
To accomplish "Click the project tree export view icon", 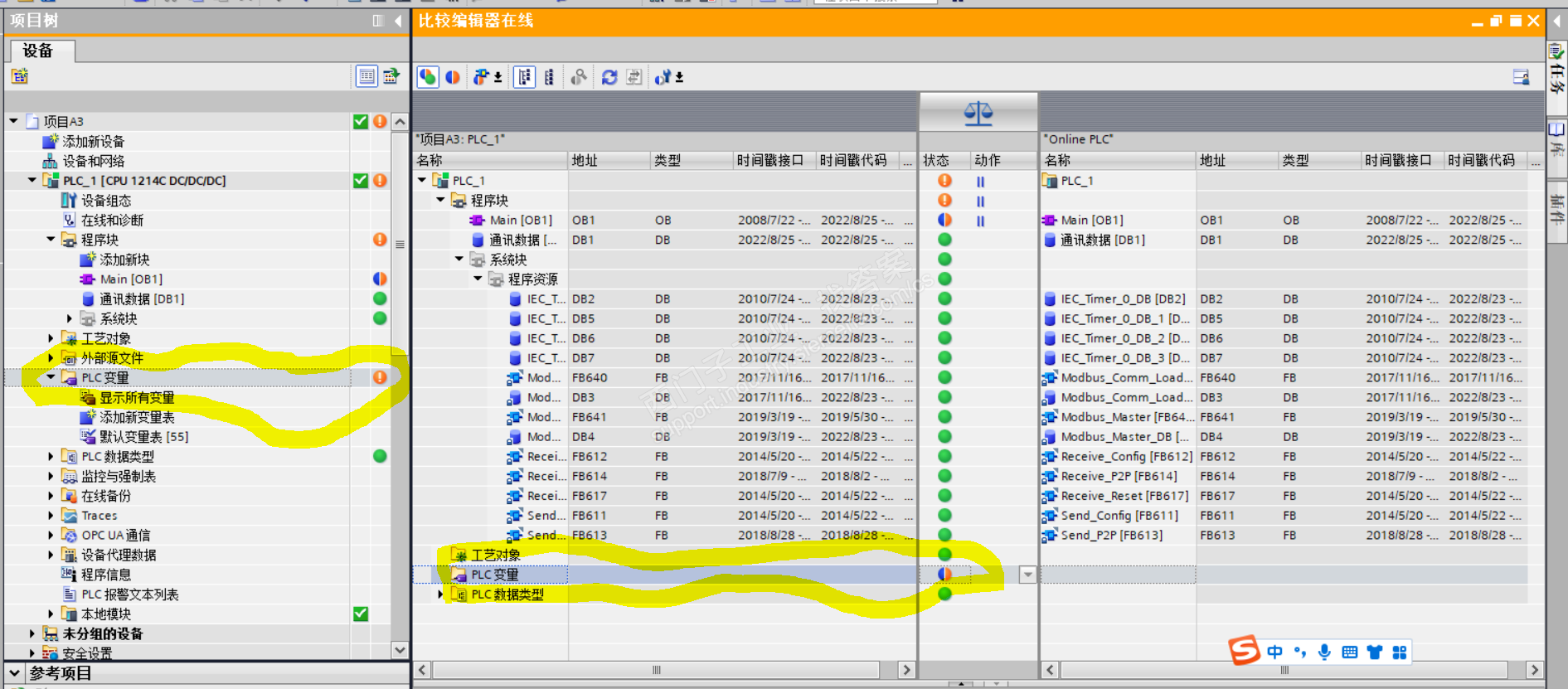I will coord(391,76).
